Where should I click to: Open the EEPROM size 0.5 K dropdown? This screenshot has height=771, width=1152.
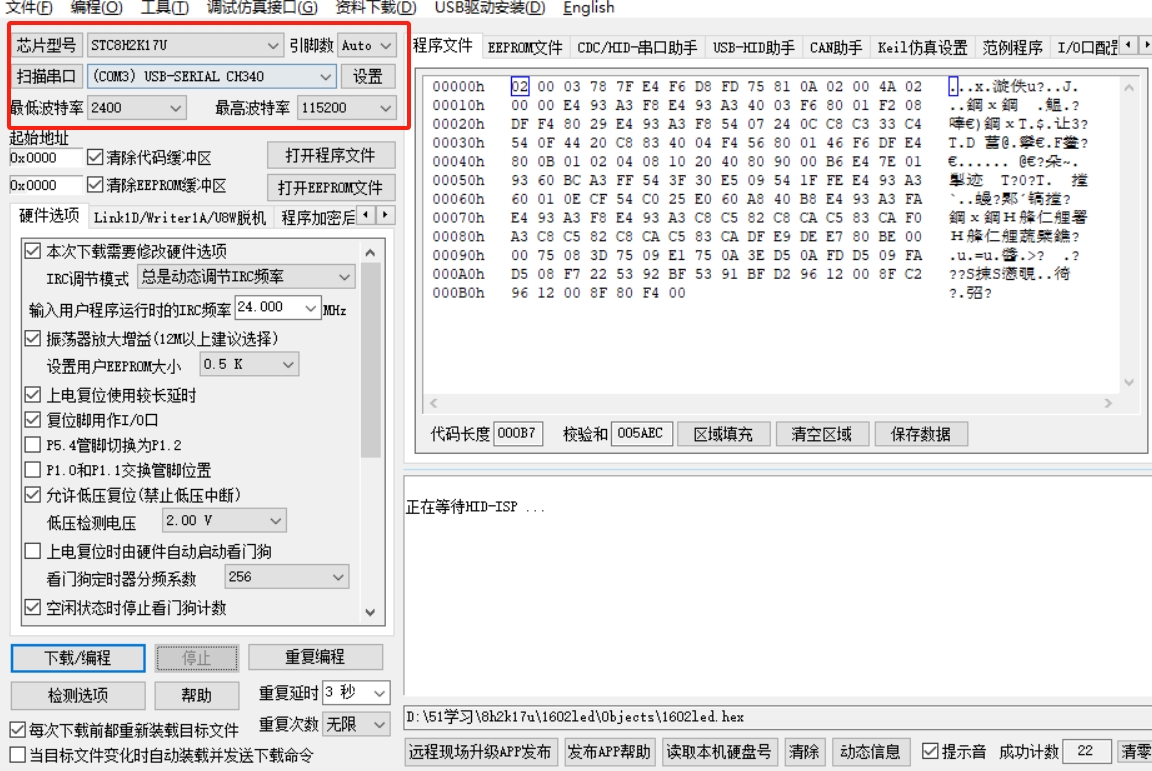click(249, 365)
